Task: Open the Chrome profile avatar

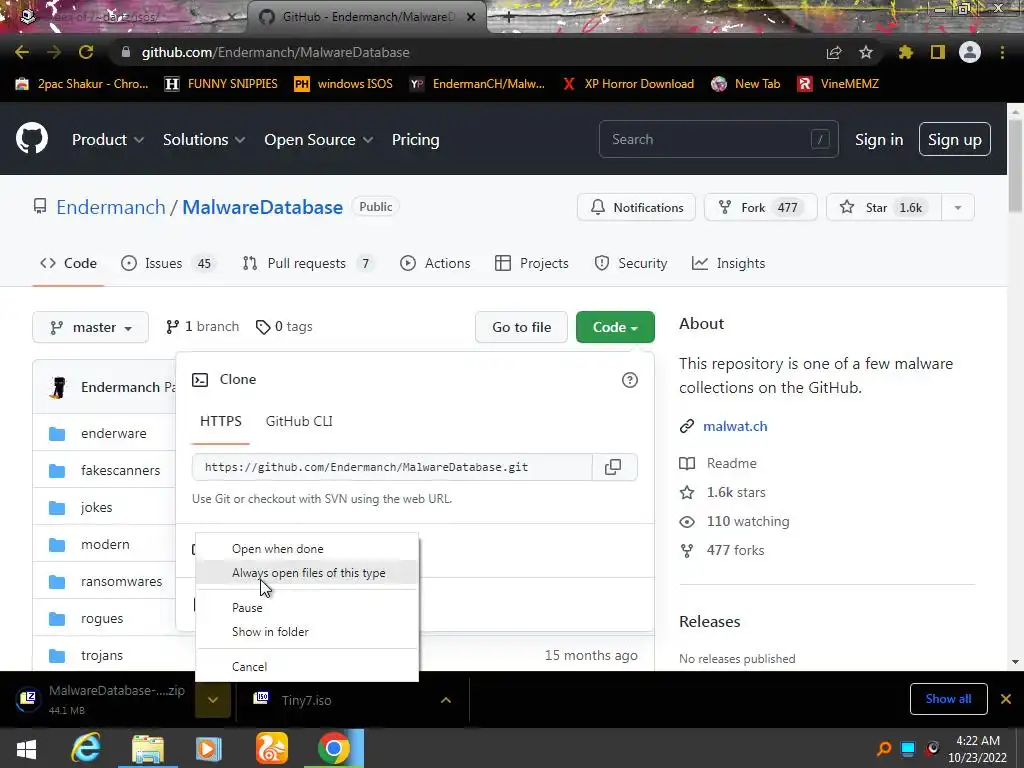Action: 970,52
